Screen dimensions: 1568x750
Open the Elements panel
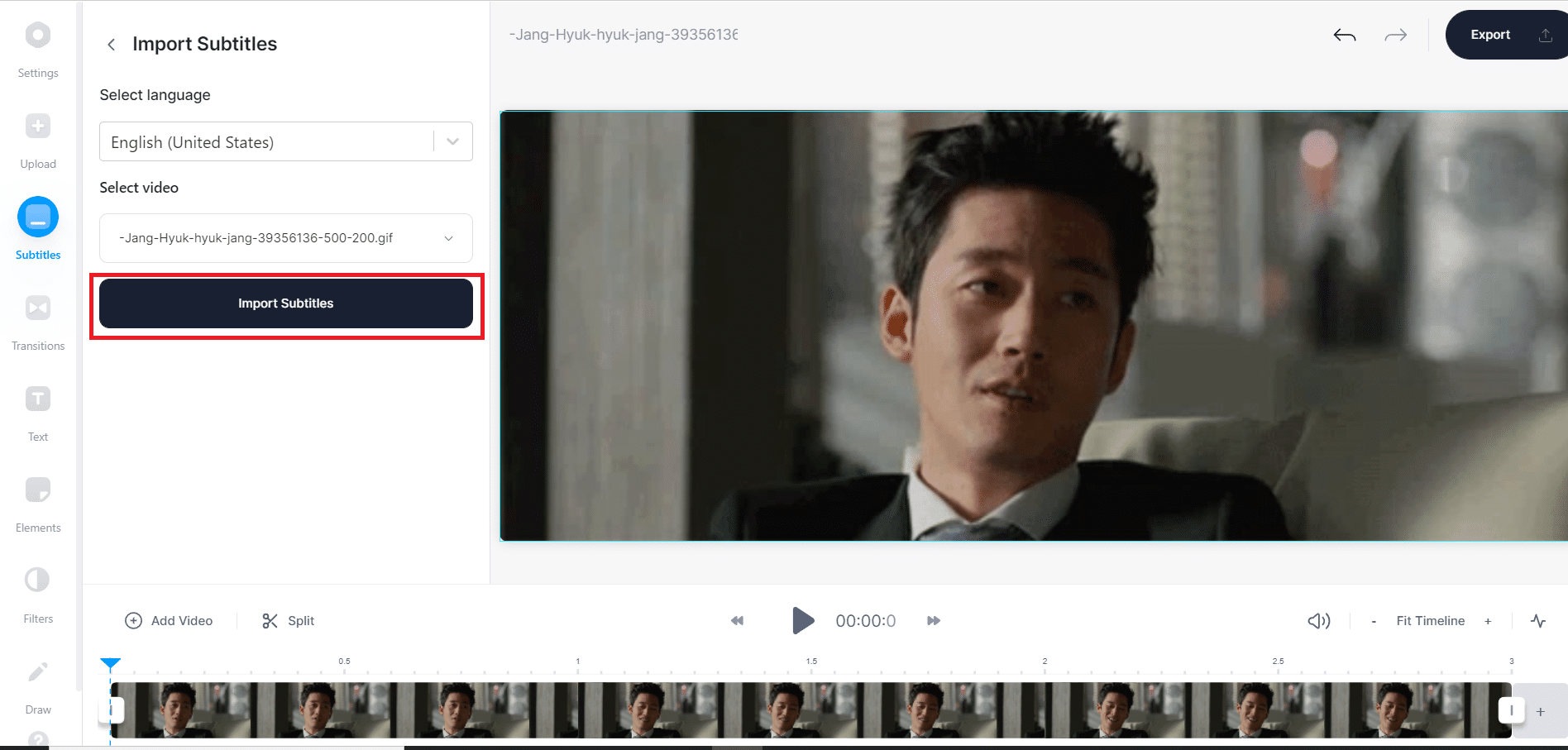[37, 499]
